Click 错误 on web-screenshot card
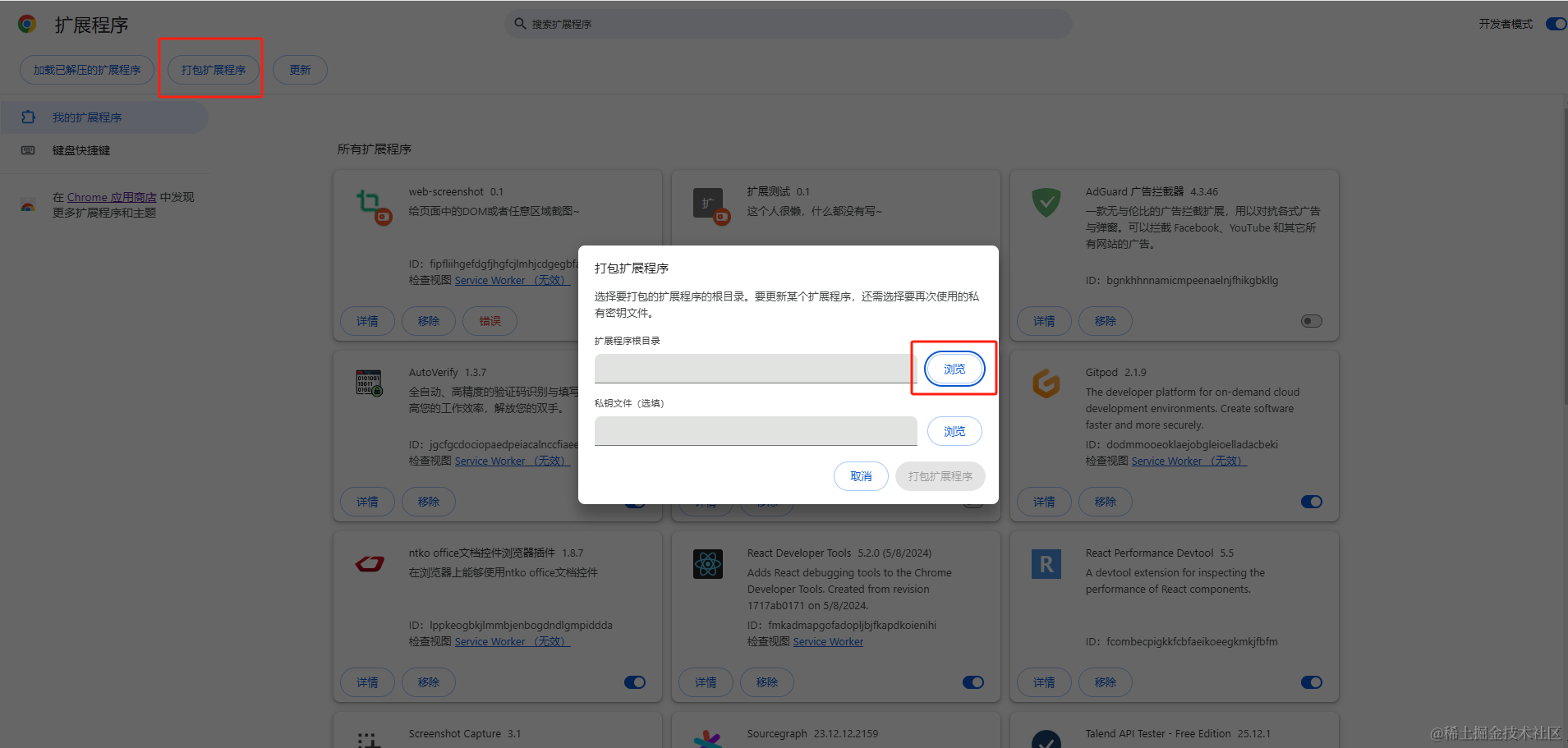The image size is (1568, 748). click(x=490, y=321)
